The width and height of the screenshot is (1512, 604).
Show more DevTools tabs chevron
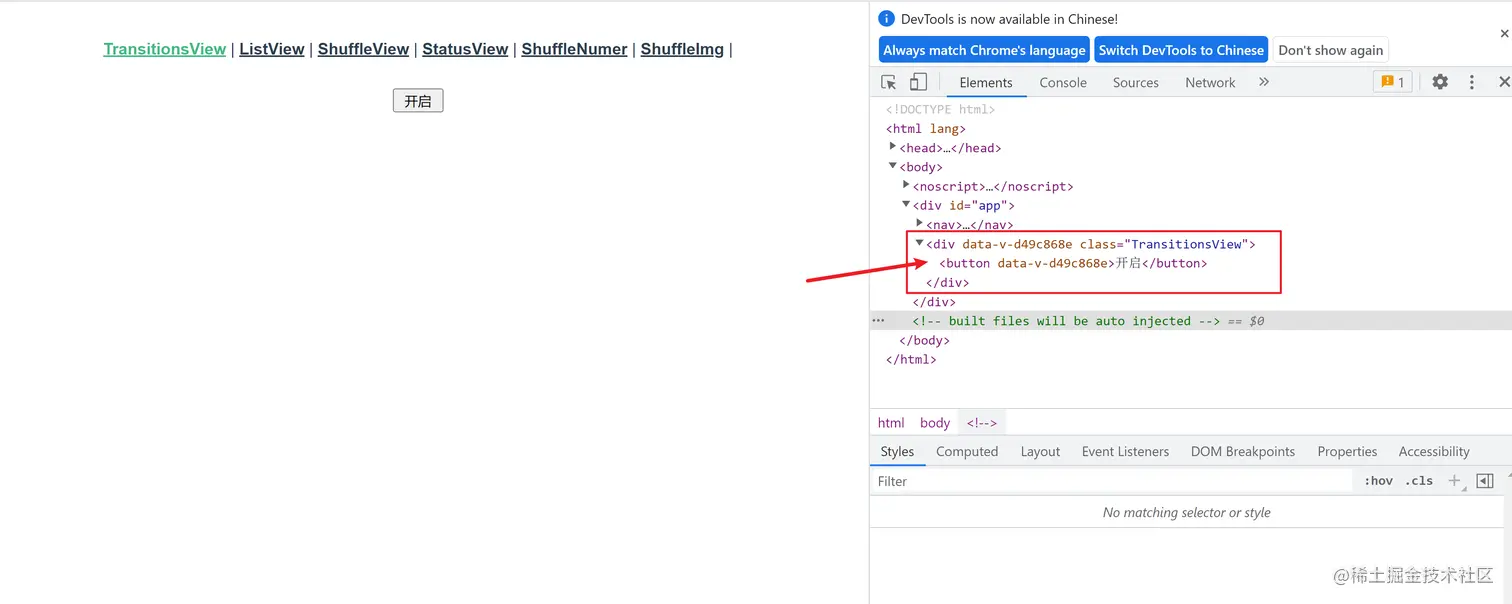[1264, 82]
